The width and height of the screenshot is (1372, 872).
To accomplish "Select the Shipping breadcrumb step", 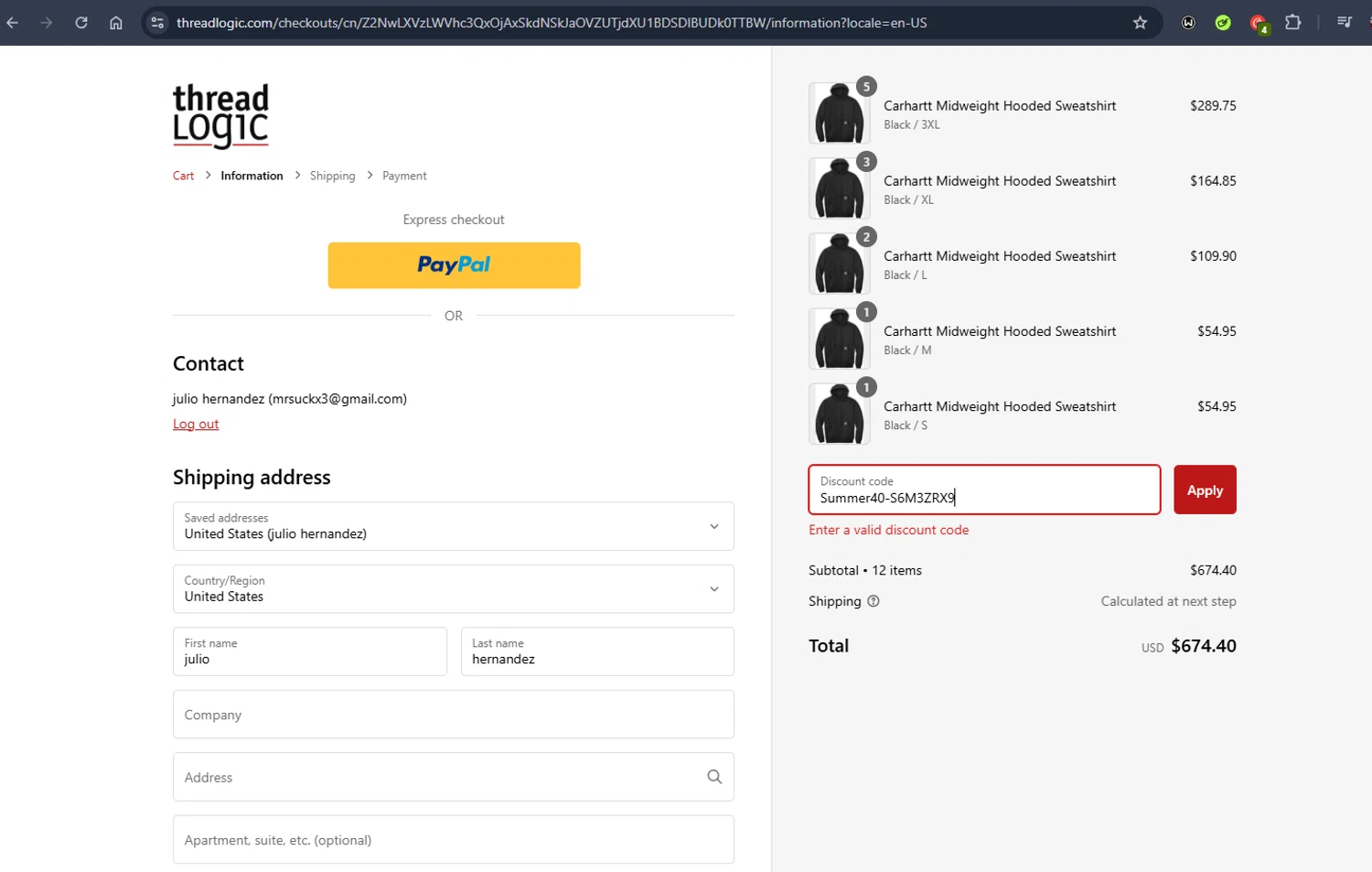I will [332, 176].
